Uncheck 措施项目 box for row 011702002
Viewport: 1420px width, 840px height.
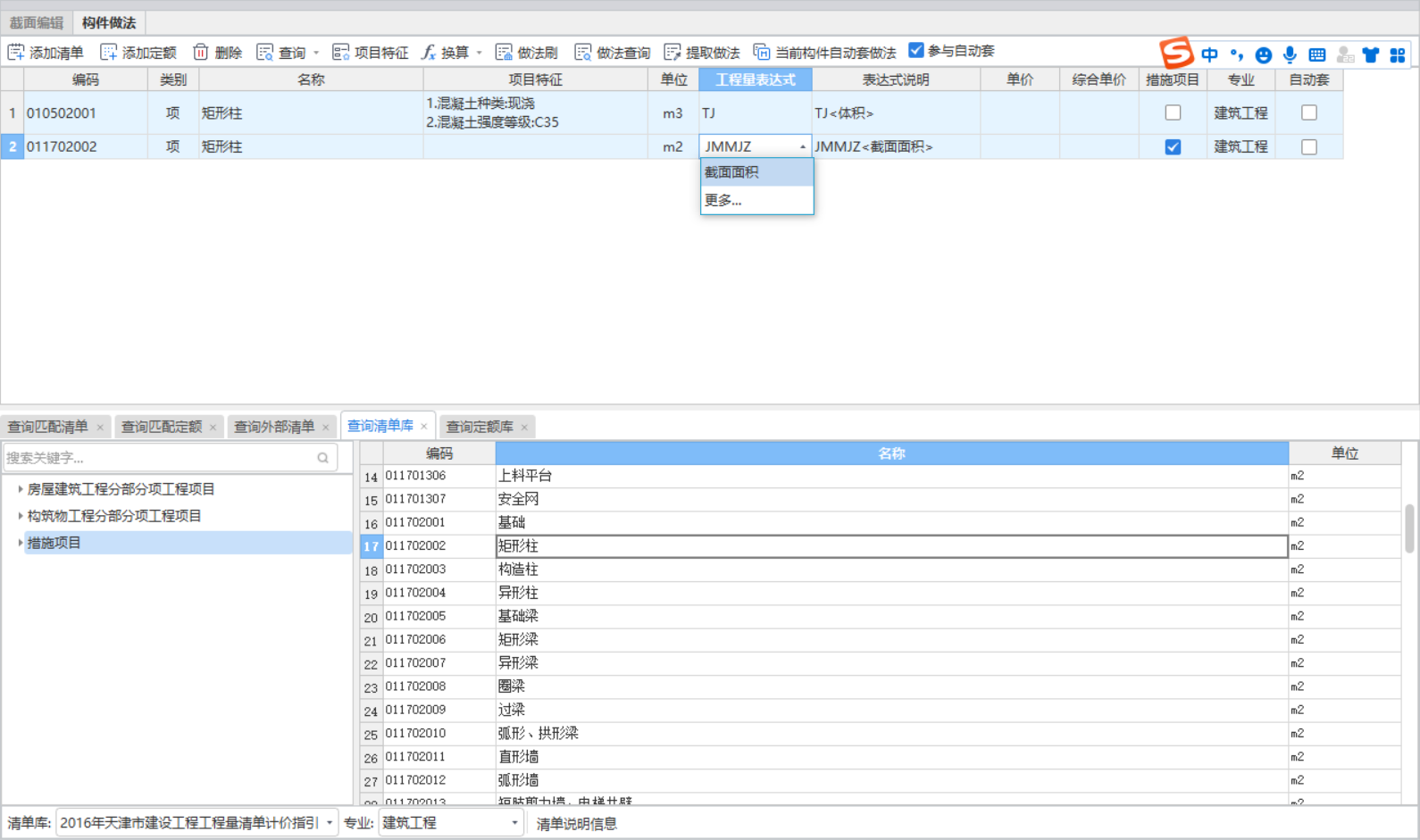tap(1173, 146)
